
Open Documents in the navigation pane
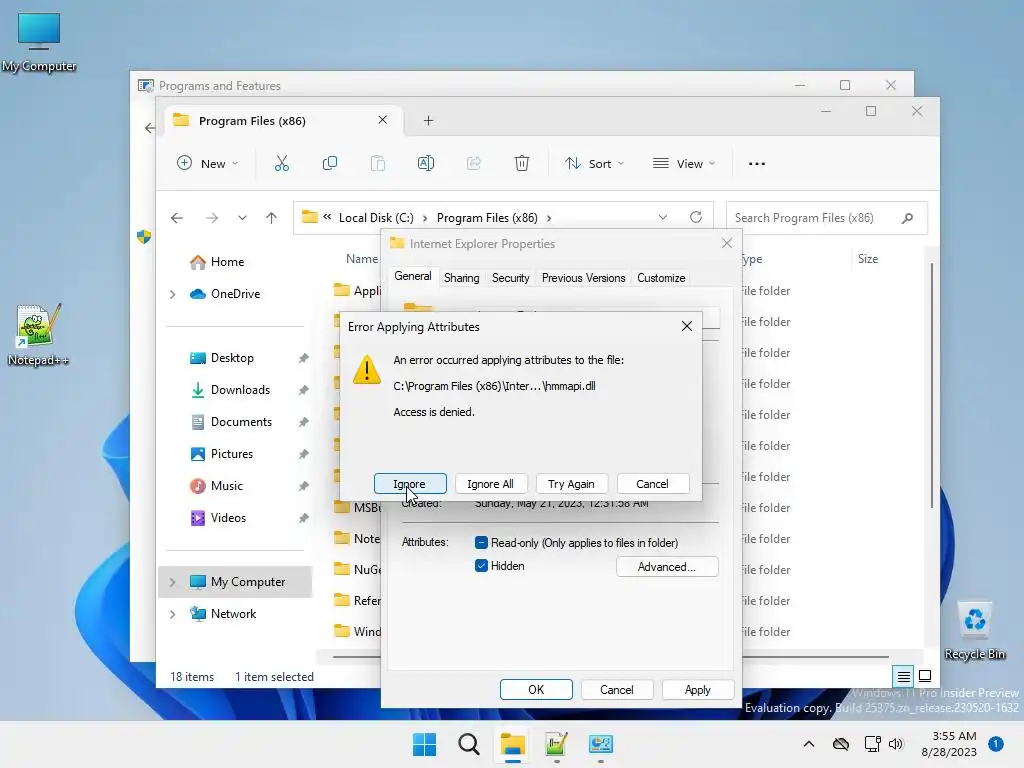tap(241, 422)
